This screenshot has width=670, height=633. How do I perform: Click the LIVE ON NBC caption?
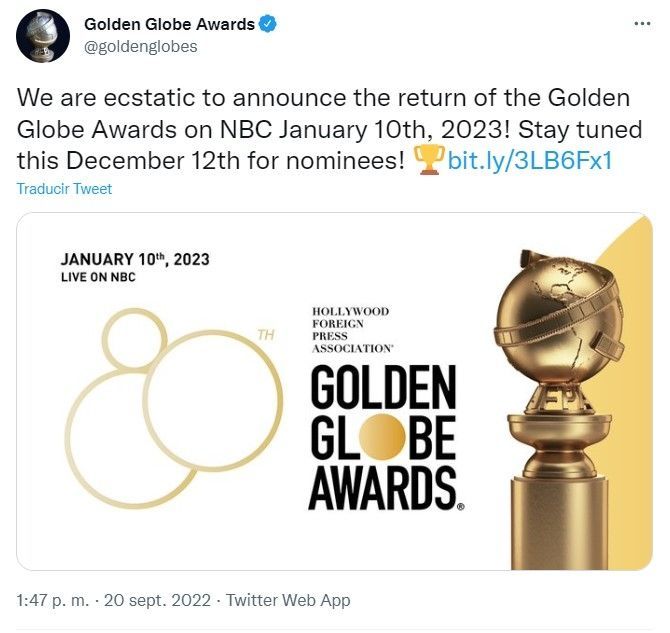(x=98, y=277)
